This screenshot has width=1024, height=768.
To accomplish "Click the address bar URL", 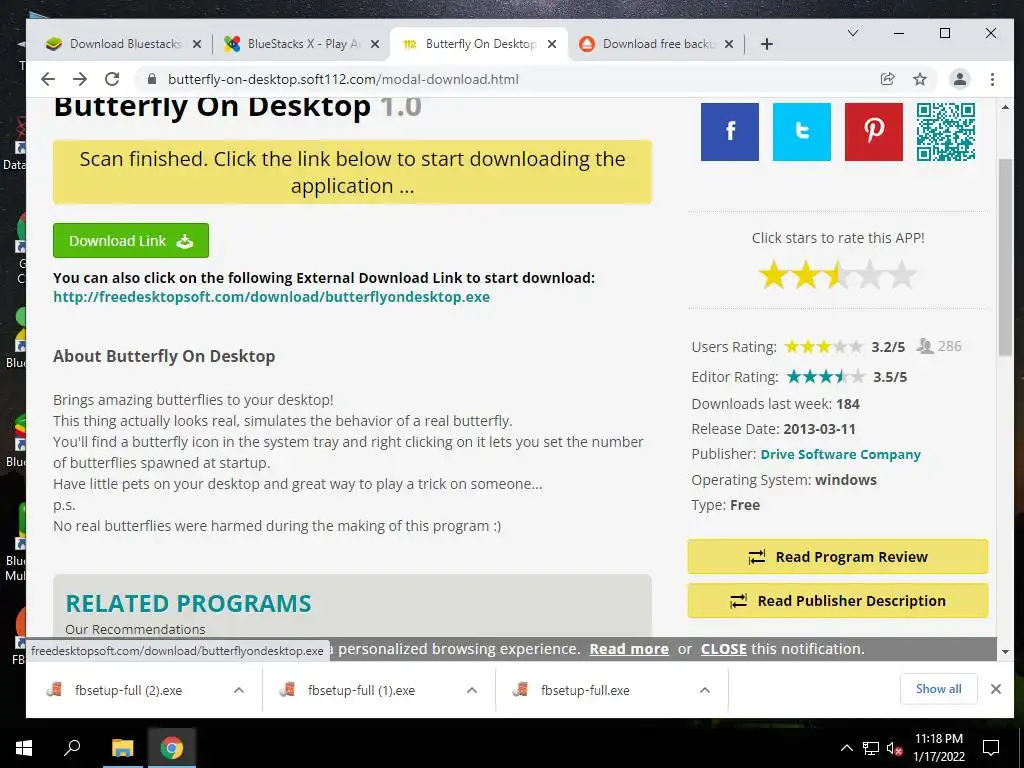I will (343, 79).
